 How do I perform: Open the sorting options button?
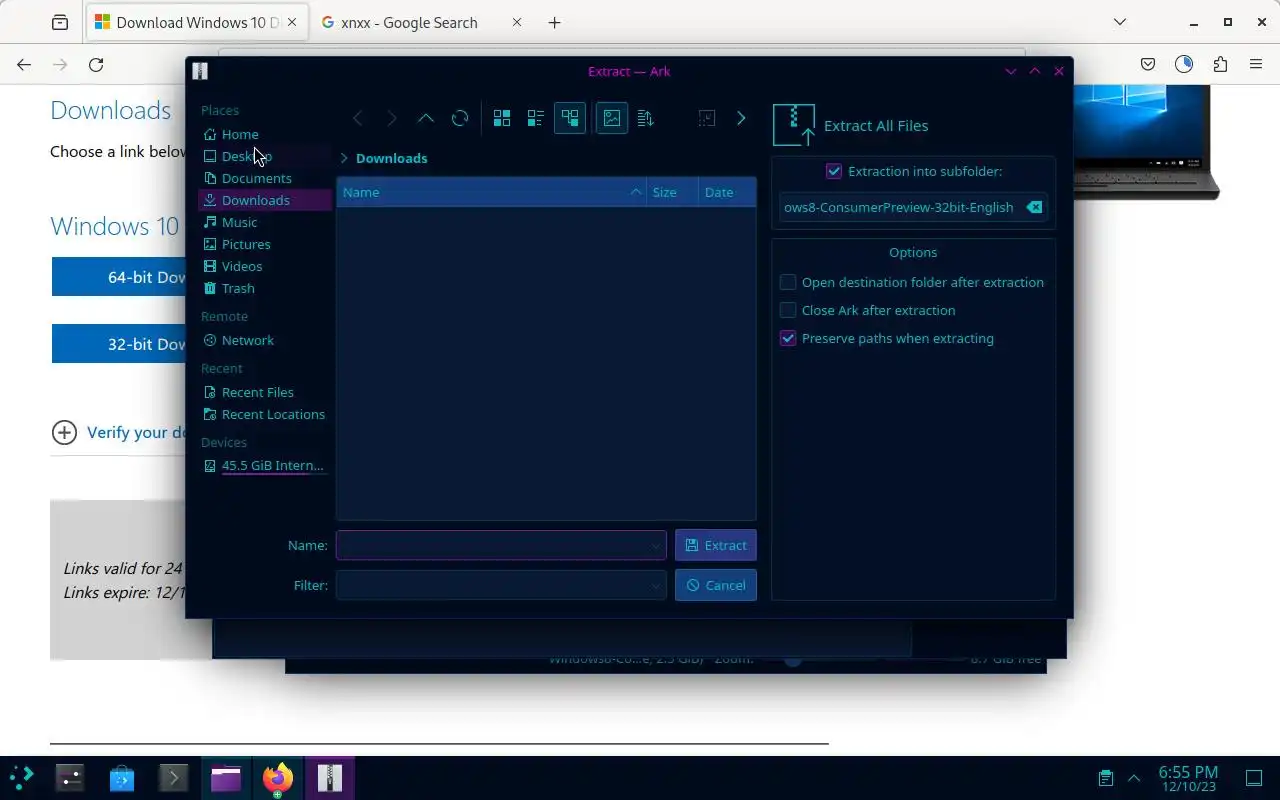(x=646, y=118)
